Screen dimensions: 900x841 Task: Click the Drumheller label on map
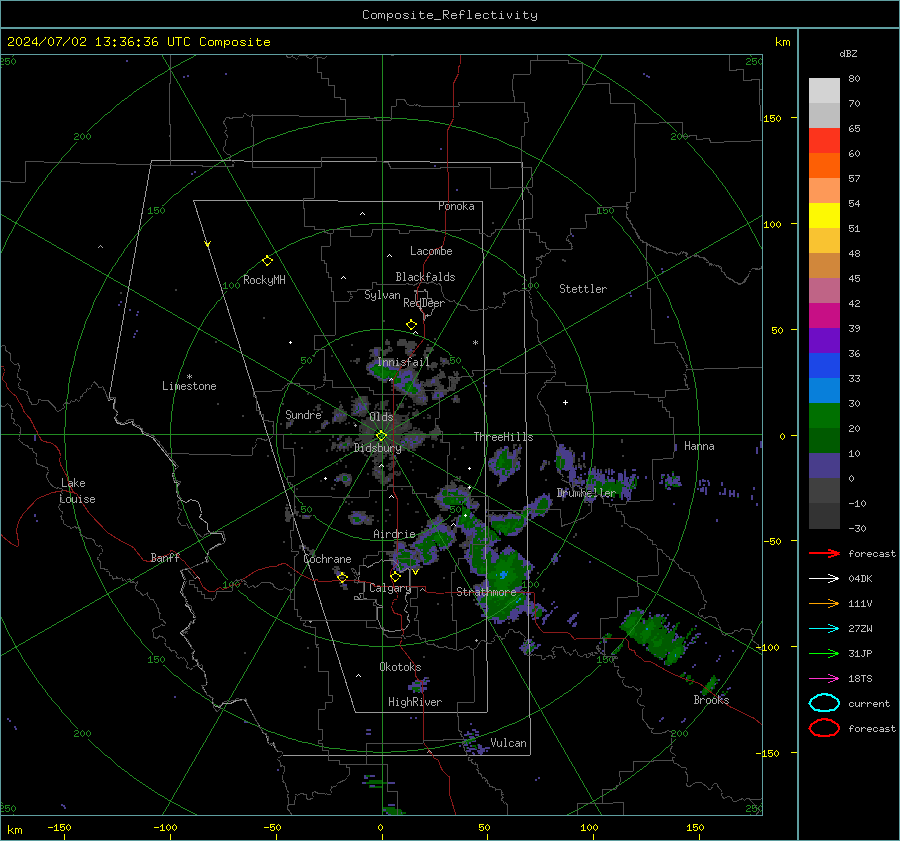[x=586, y=493]
